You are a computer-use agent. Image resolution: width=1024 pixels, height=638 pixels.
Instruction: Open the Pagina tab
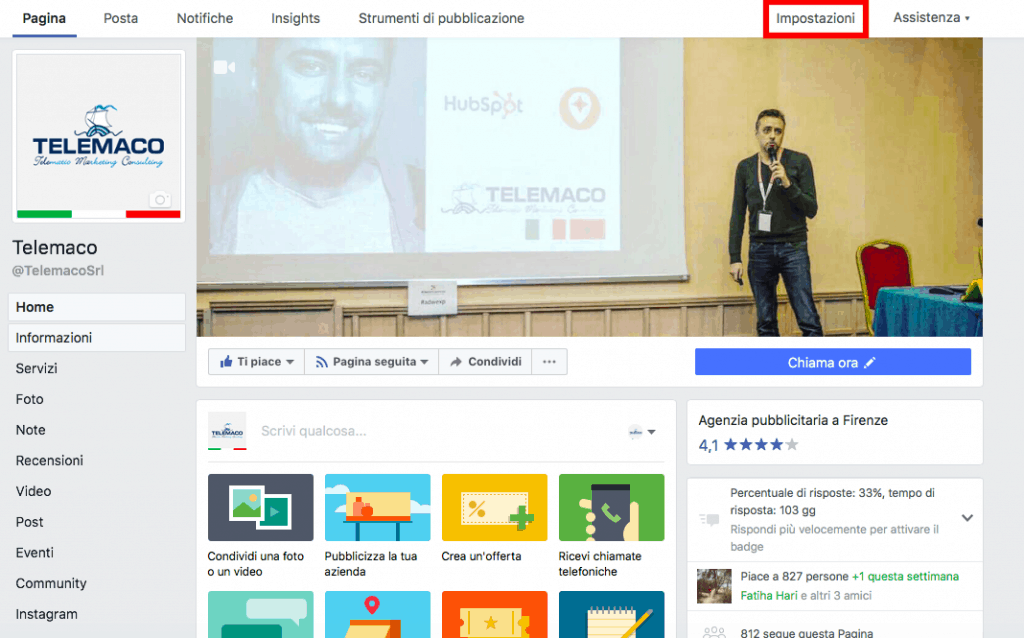44,18
